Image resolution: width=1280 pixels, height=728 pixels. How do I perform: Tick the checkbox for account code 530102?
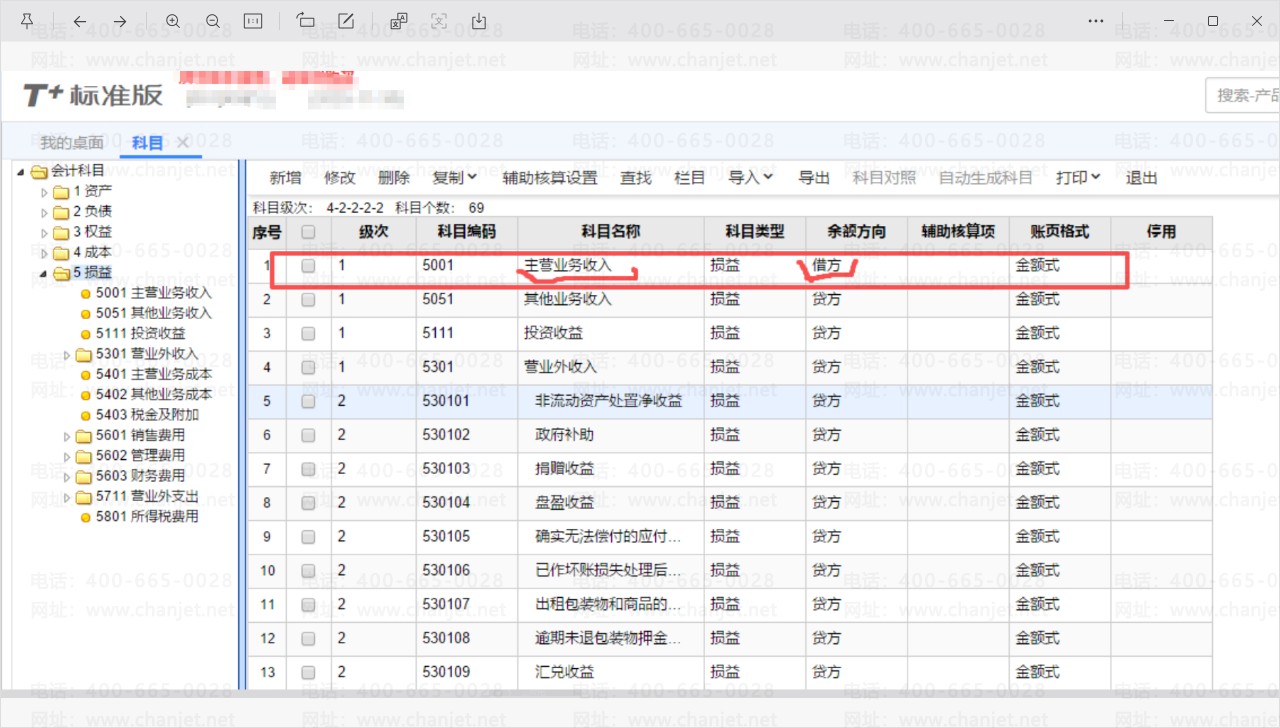coord(308,435)
